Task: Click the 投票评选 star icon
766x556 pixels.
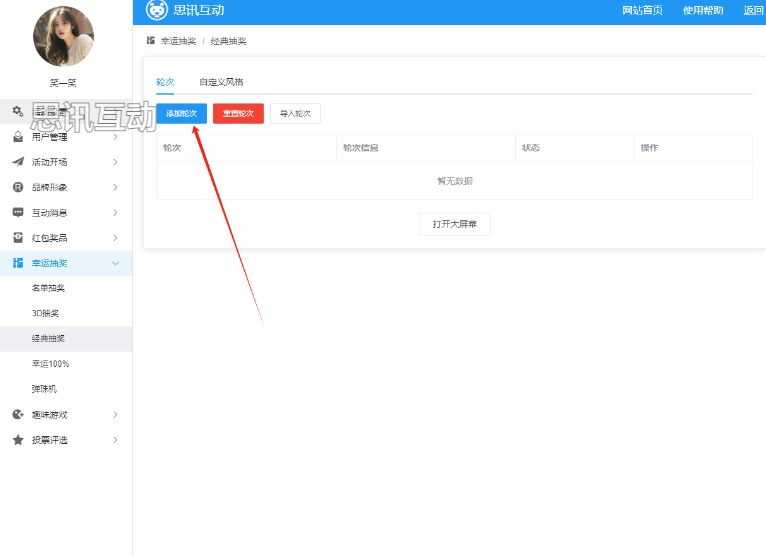Action: 18,440
